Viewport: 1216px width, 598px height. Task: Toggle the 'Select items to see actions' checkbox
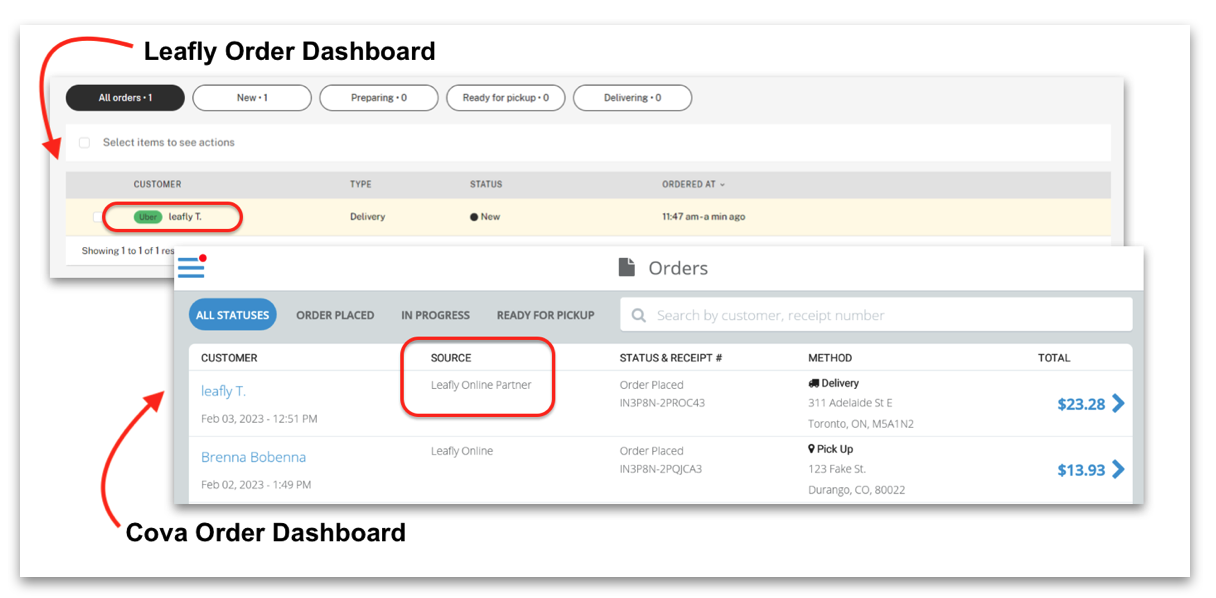click(84, 143)
